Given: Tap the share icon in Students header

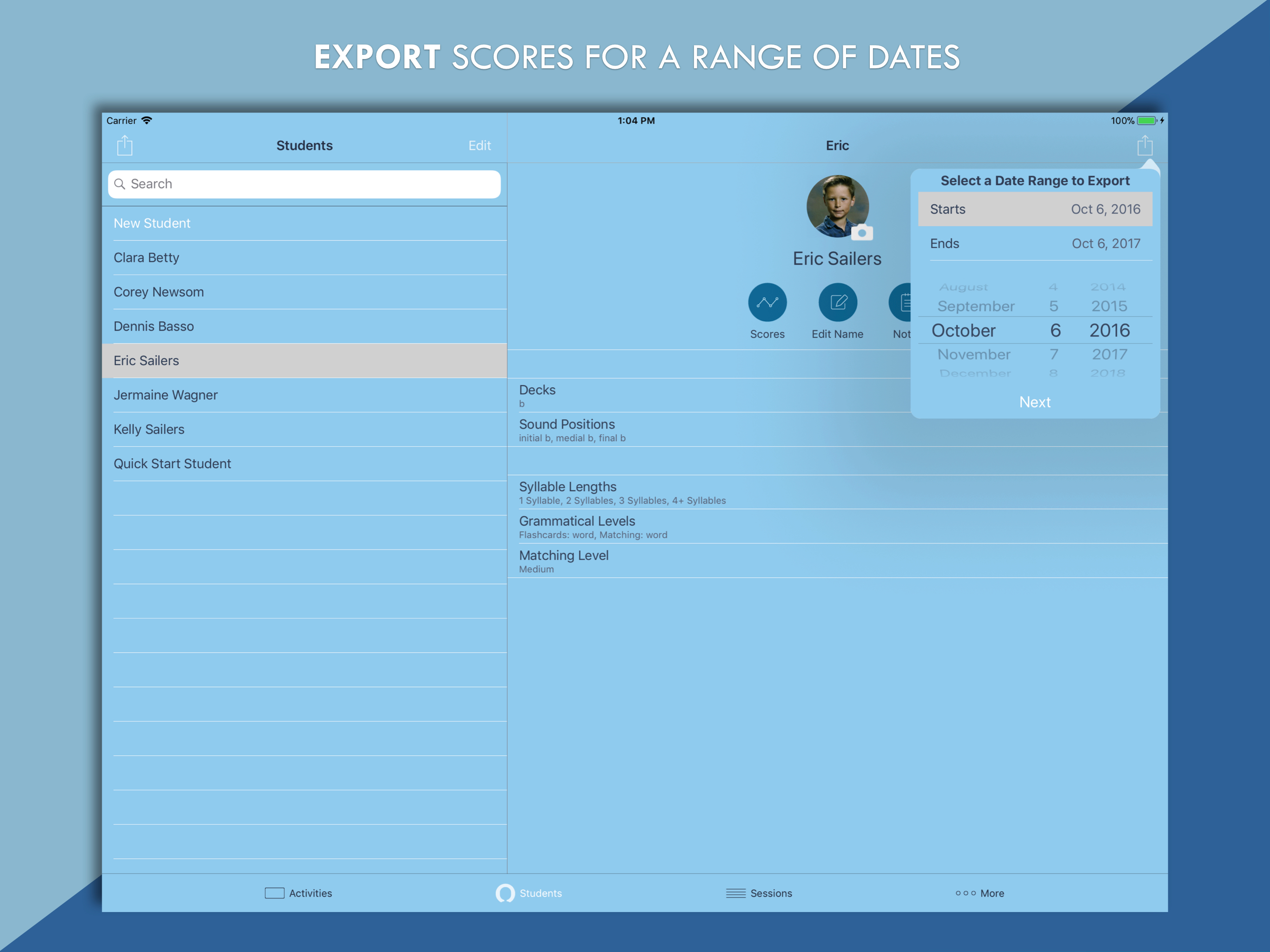Looking at the screenshot, I should click(125, 145).
